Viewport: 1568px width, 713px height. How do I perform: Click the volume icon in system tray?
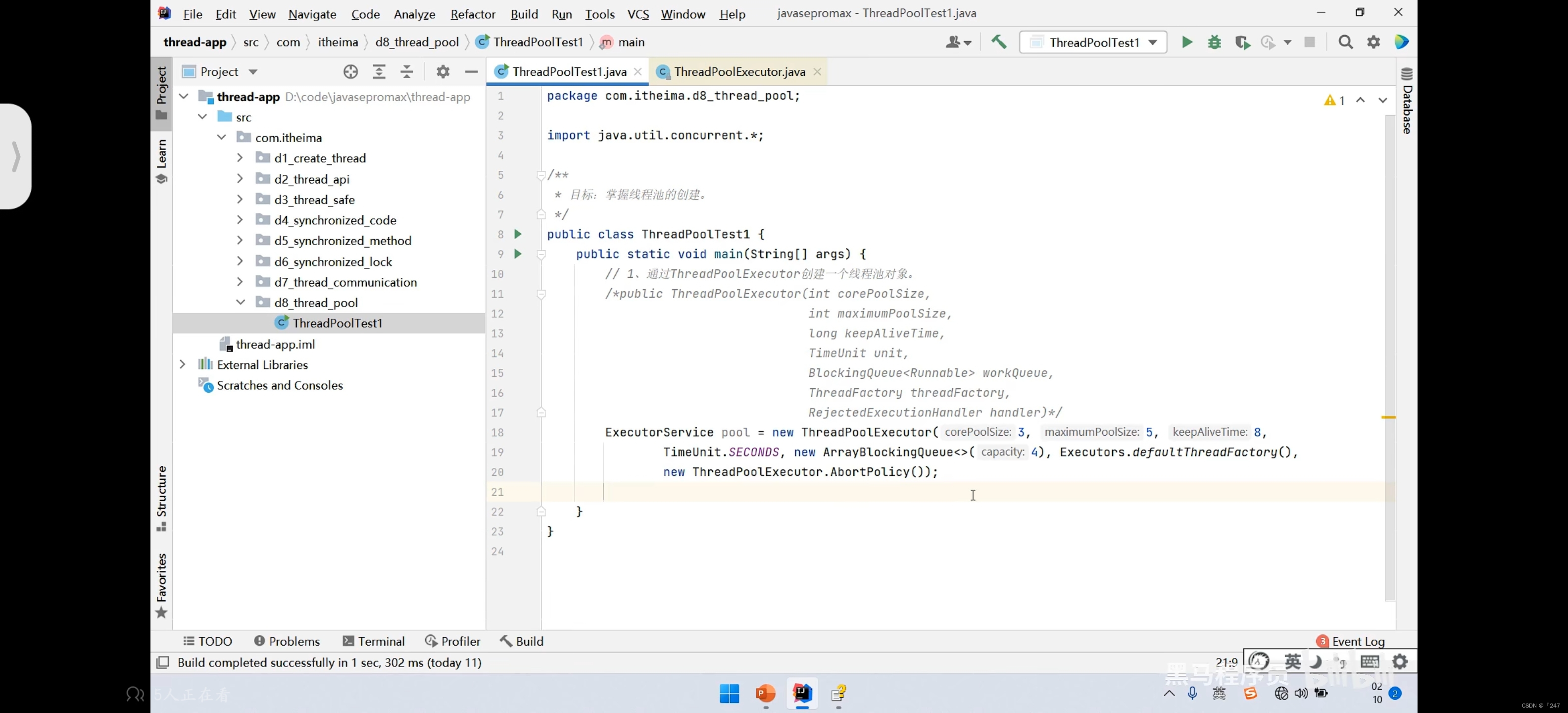pos(1301,694)
